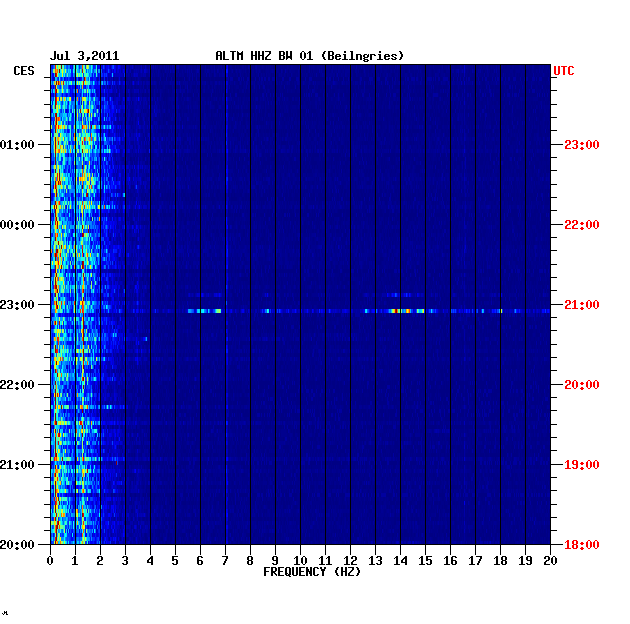Click frequency axis tick label 5

(175, 561)
